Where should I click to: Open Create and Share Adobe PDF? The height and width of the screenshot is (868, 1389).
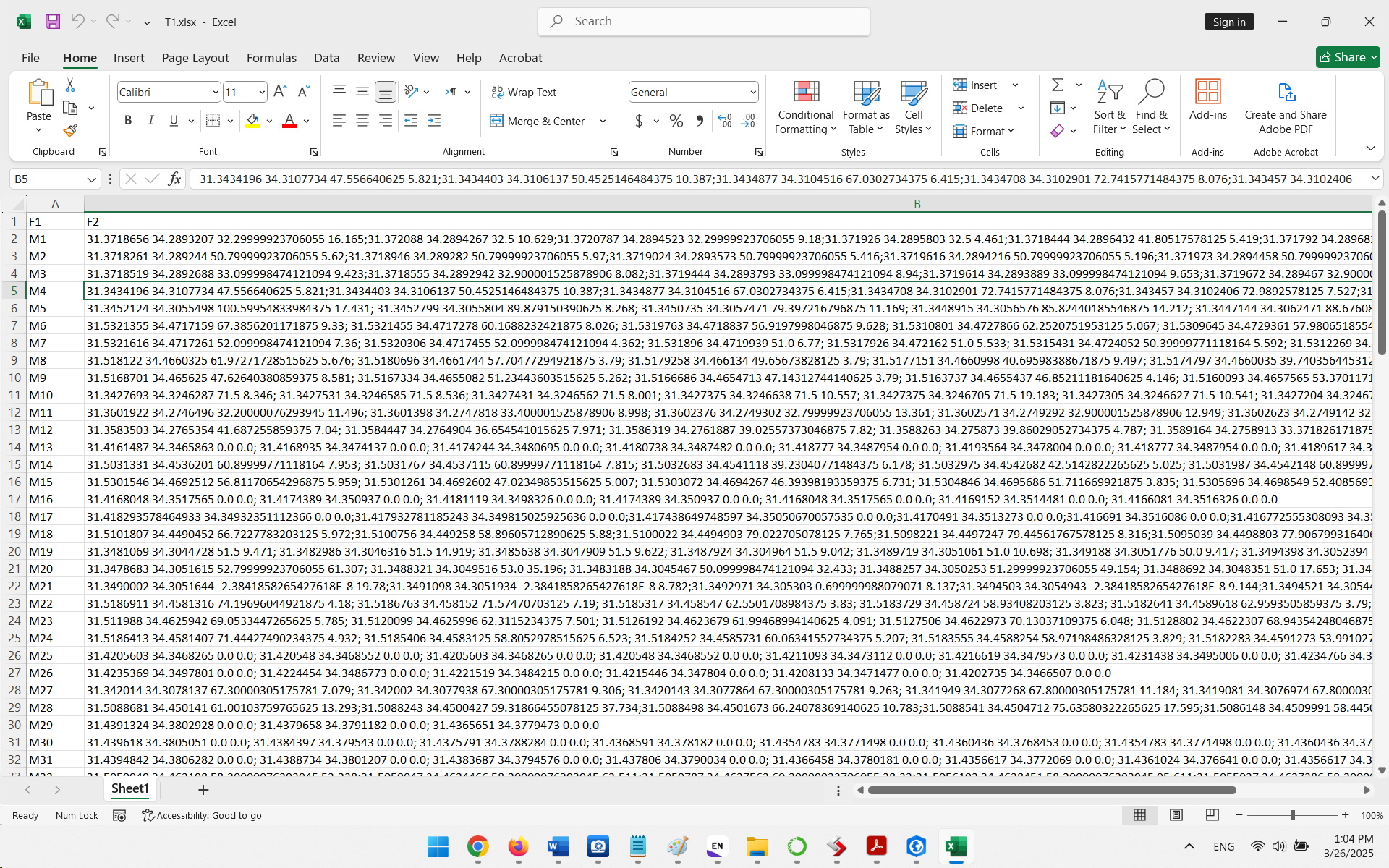1286,106
